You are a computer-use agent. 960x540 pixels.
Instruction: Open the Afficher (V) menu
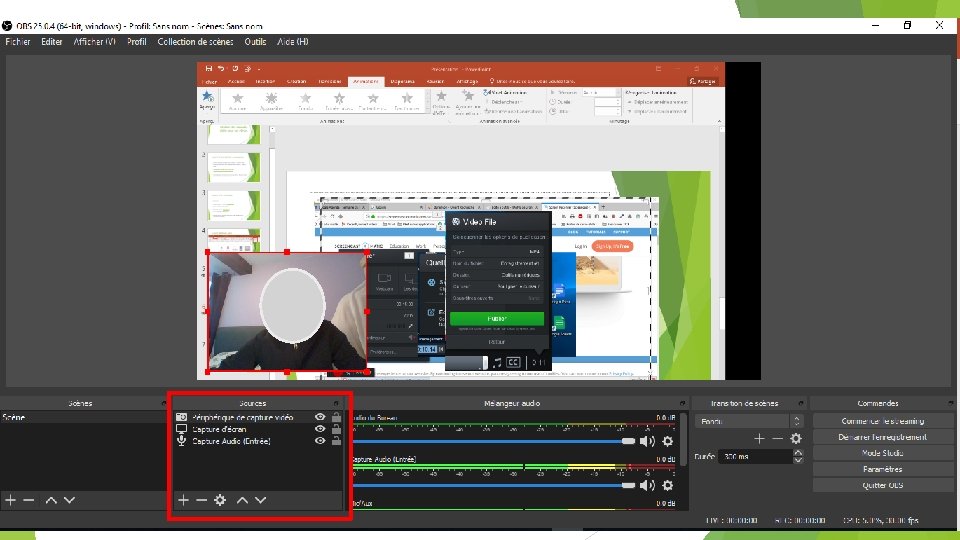tap(94, 42)
